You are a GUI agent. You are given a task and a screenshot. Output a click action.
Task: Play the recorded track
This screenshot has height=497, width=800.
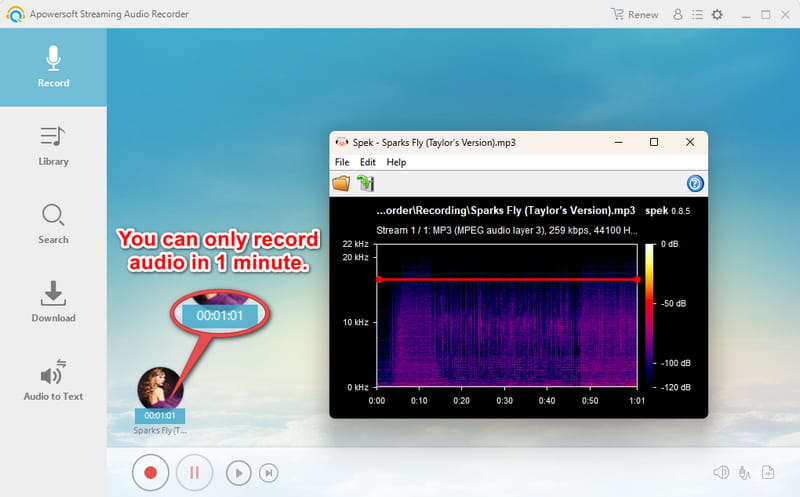[238, 473]
